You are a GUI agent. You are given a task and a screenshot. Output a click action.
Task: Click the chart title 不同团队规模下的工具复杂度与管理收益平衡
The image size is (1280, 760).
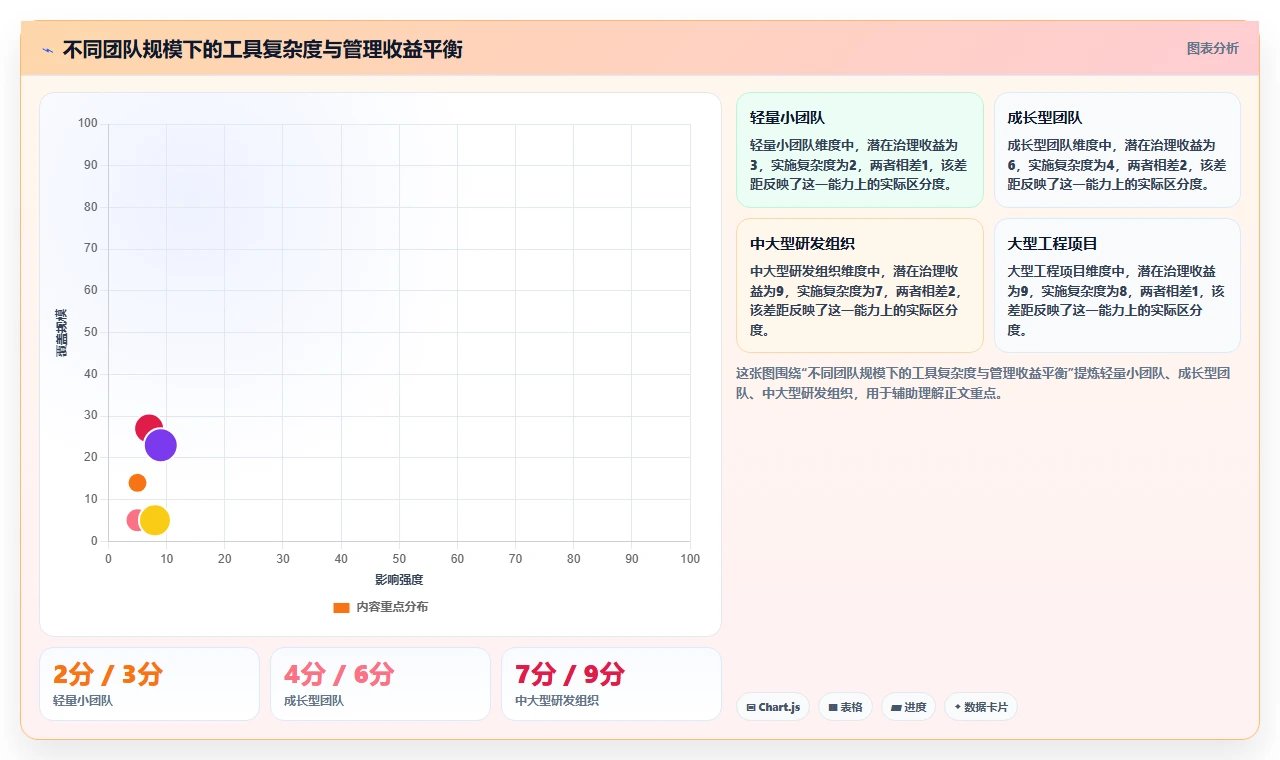point(262,50)
